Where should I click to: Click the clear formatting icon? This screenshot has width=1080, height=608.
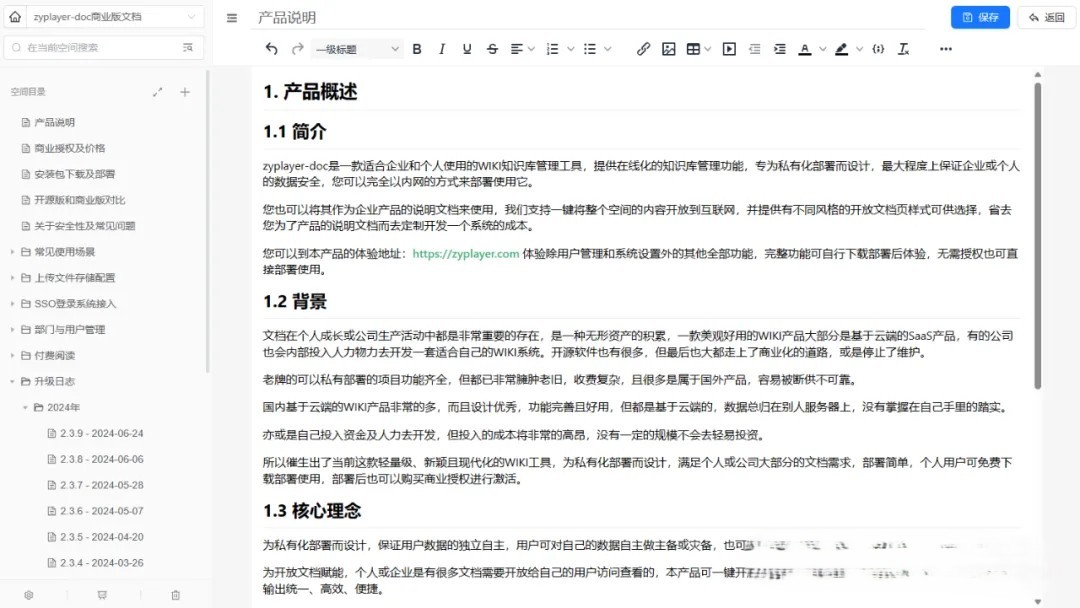coord(903,49)
